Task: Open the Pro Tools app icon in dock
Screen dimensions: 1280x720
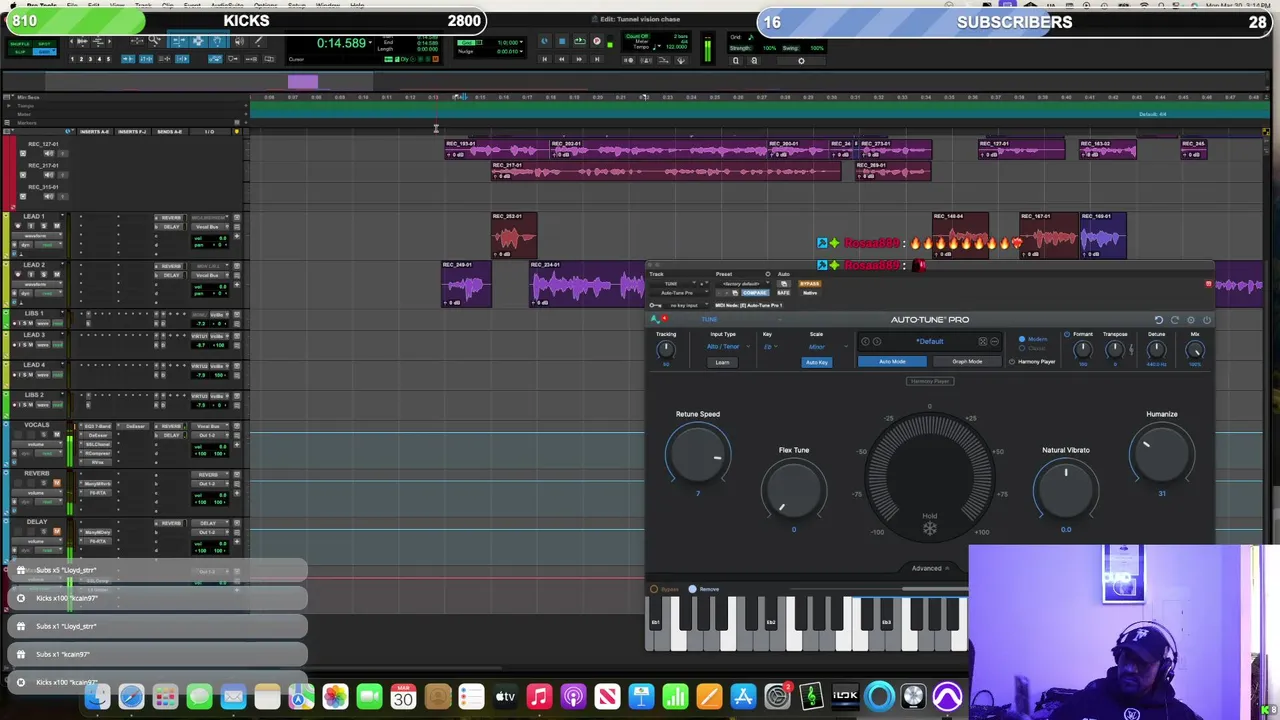Action: pos(947,696)
